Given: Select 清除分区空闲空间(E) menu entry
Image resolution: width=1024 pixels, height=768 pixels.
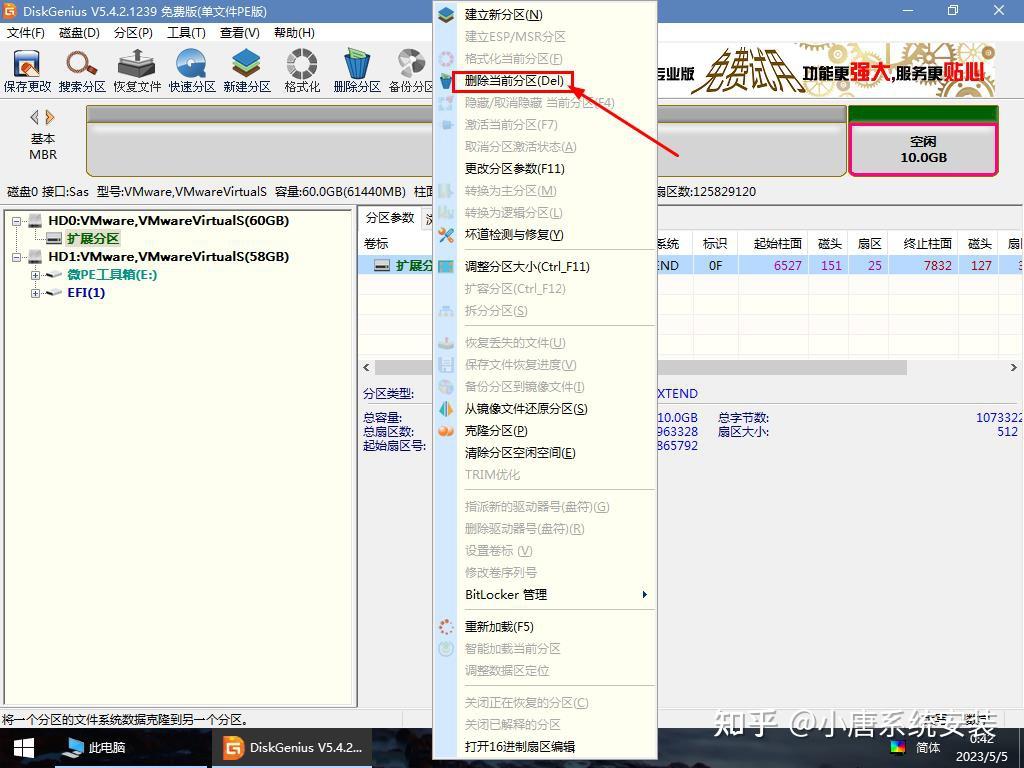Looking at the screenshot, I should pos(520,453).
